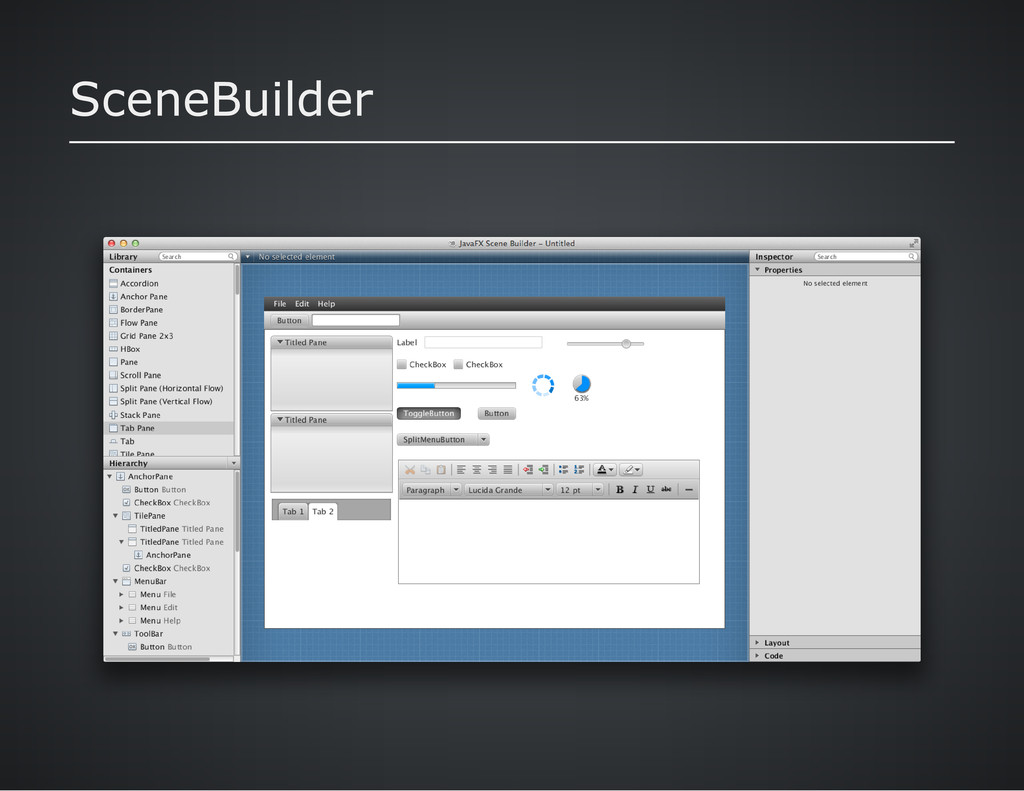This screenshot has width=1024, height=791.
Task: Toggle underline formatting in HTML editor
Action: coord(650,489)
